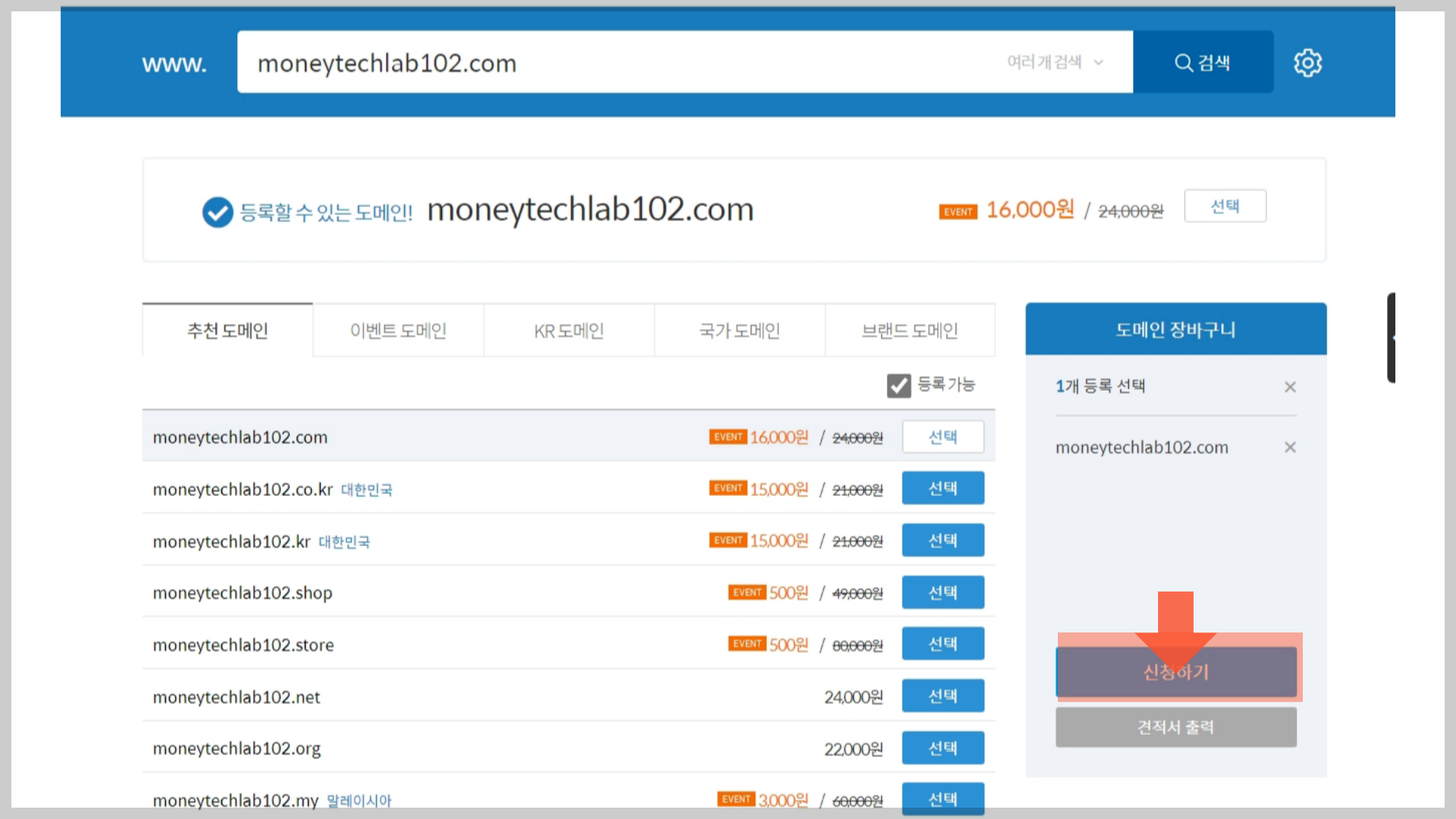
Task: Click the domain search input field
Action: 607,63
